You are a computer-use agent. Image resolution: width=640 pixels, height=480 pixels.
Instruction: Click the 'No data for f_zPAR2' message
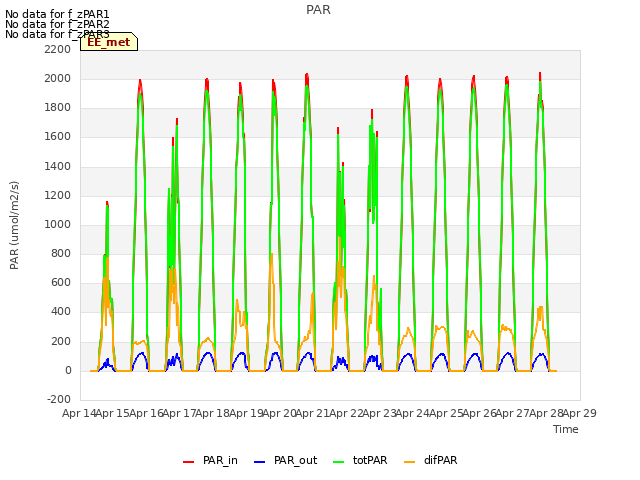57,24
